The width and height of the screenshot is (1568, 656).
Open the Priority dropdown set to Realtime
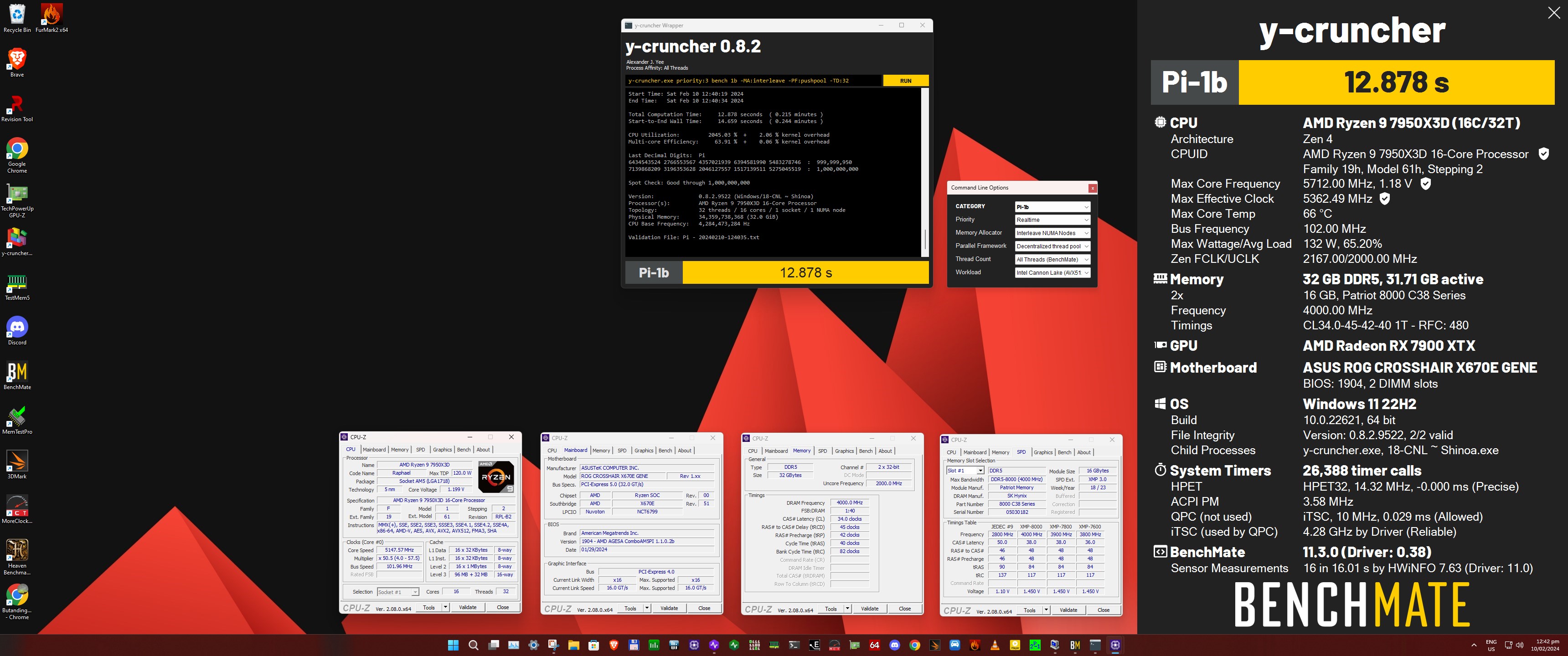tap(1052, 220)
